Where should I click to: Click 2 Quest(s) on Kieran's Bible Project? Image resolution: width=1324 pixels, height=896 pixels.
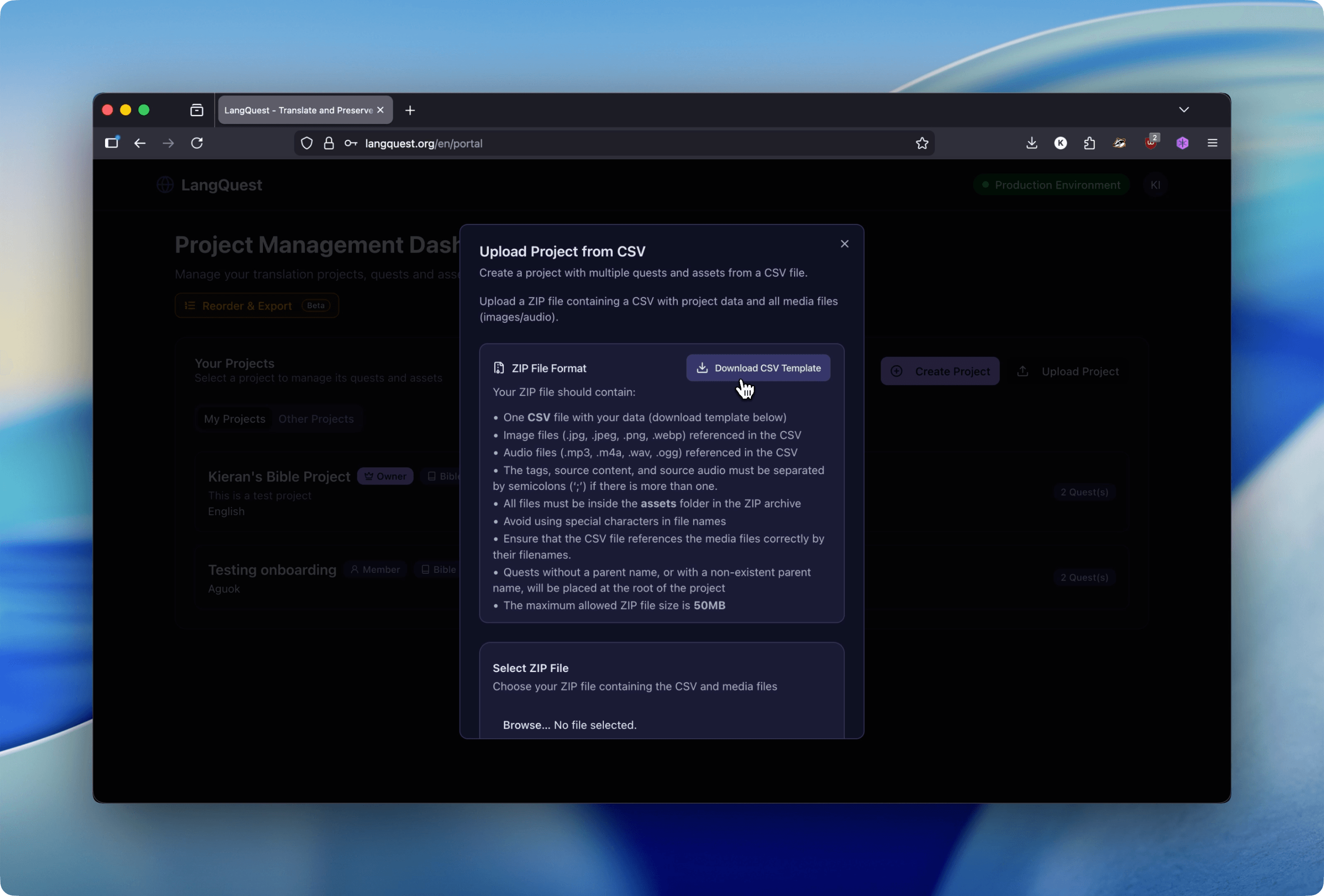coord(1085,492)
